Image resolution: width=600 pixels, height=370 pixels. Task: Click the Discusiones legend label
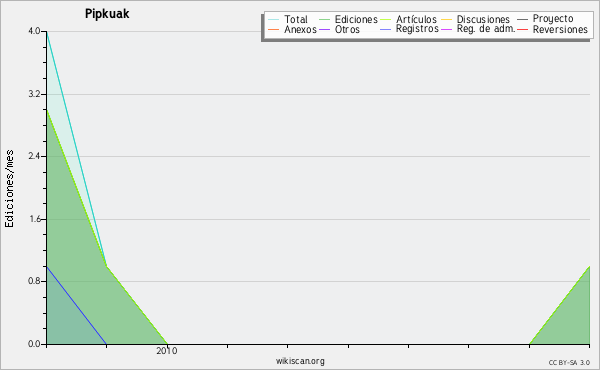point(483,19)
